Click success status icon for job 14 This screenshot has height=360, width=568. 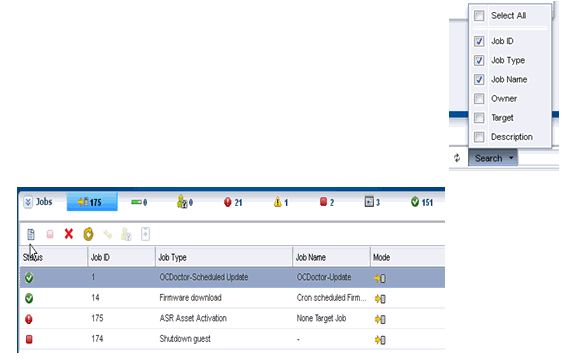[x=29, y=298]
